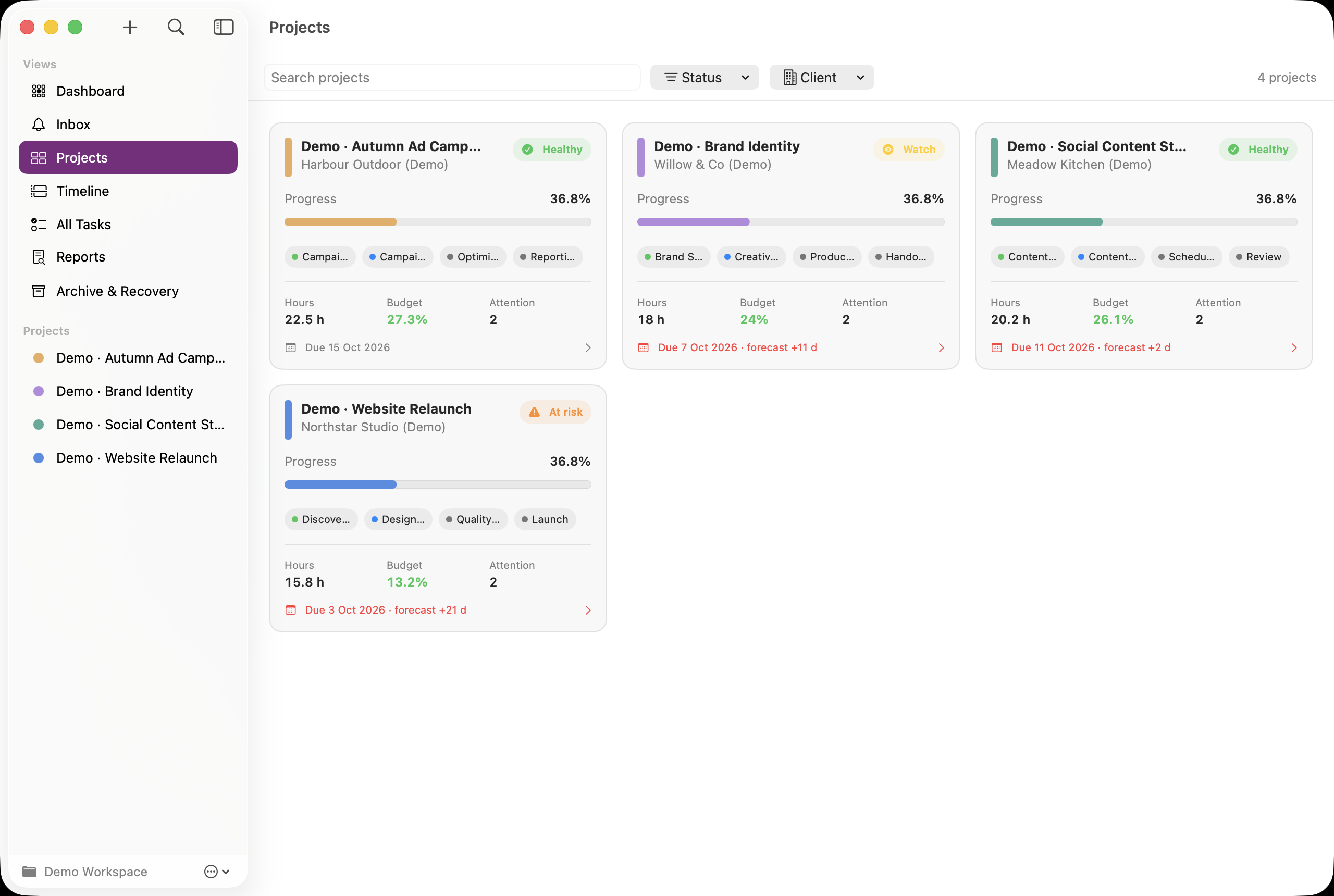This screenshot has height=896, width=1334.
Task: Open the Reports view
Action: pos(128,257)
